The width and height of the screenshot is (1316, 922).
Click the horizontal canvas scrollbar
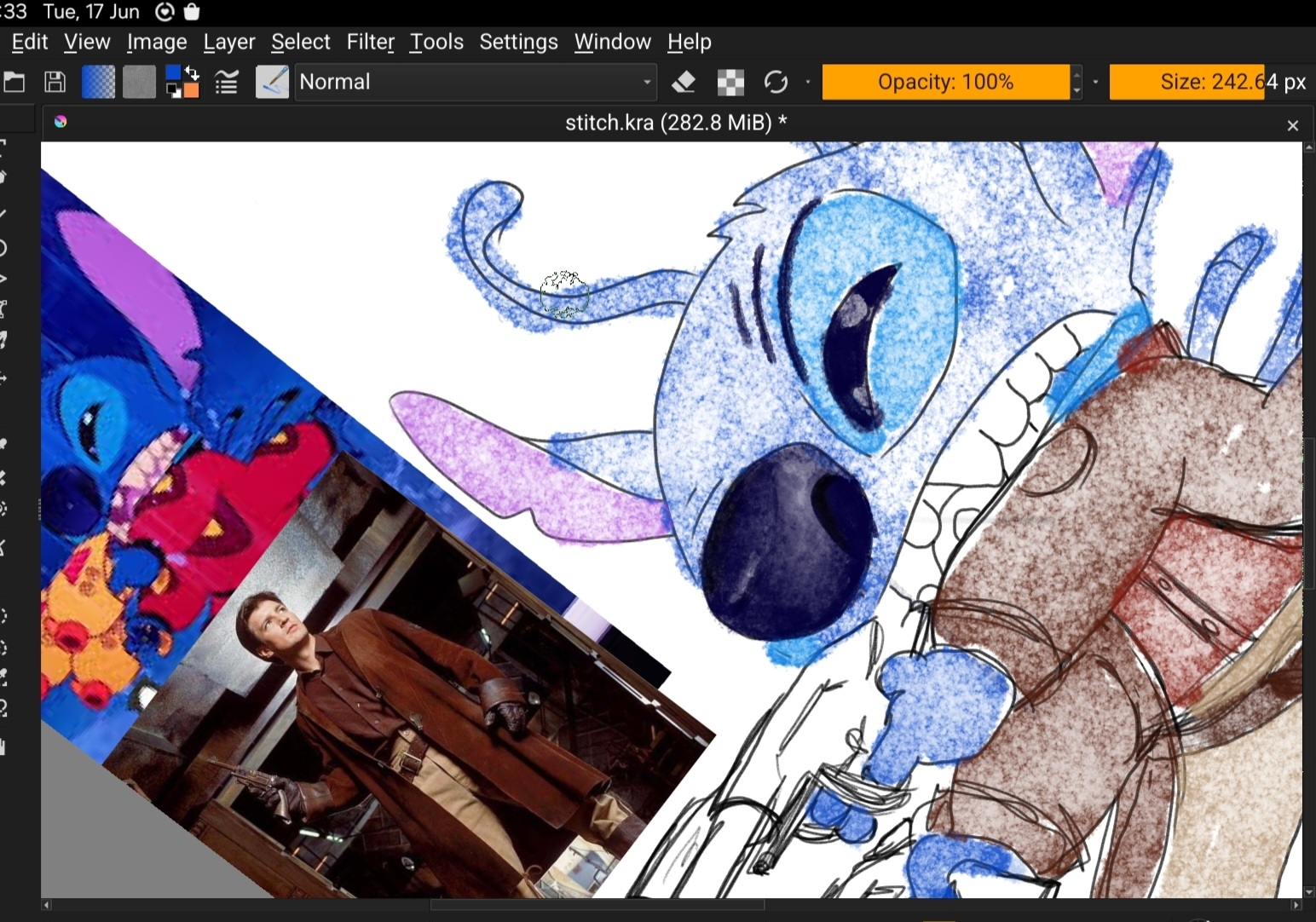[597, 905]
